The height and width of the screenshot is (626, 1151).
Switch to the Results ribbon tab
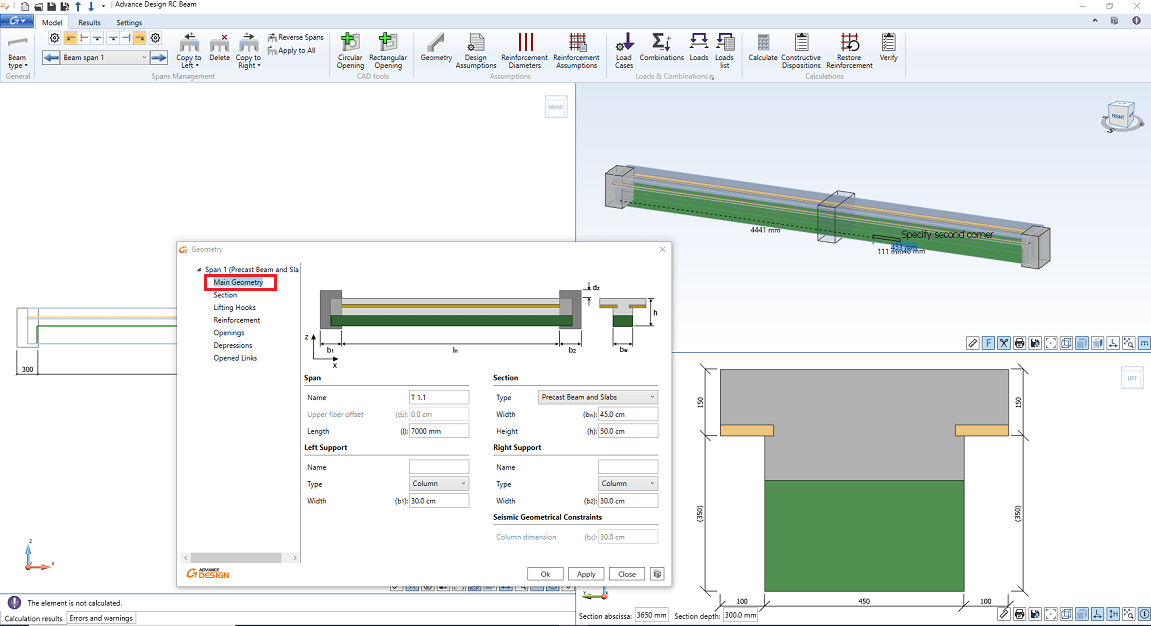[90, 23]
